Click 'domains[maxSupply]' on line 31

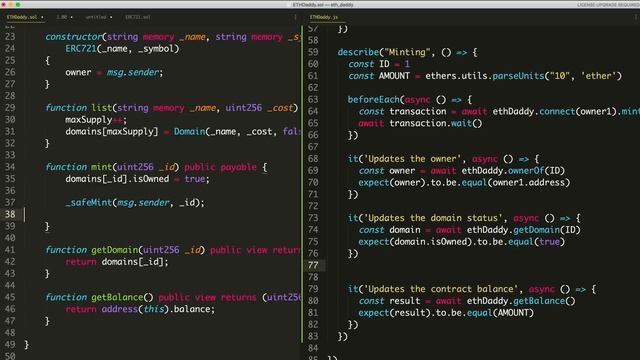click(x=111, y=131)
